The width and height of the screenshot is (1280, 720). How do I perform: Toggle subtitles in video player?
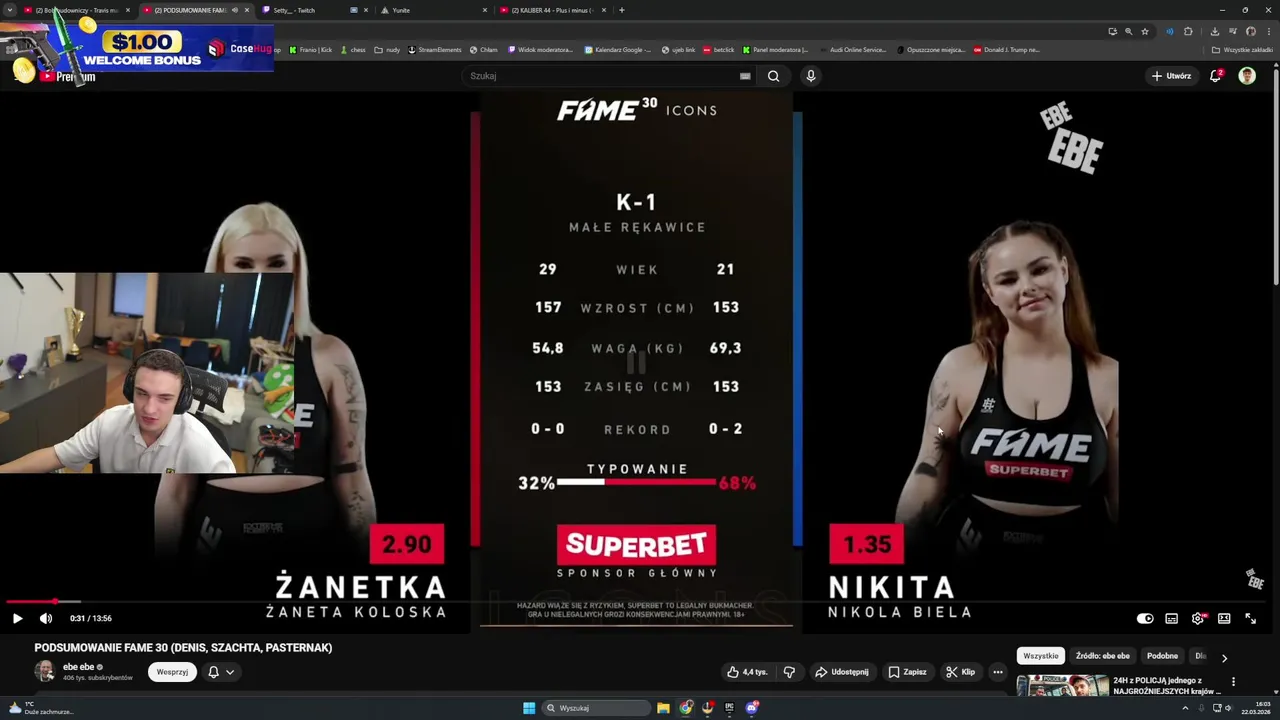pos(1171,618)
